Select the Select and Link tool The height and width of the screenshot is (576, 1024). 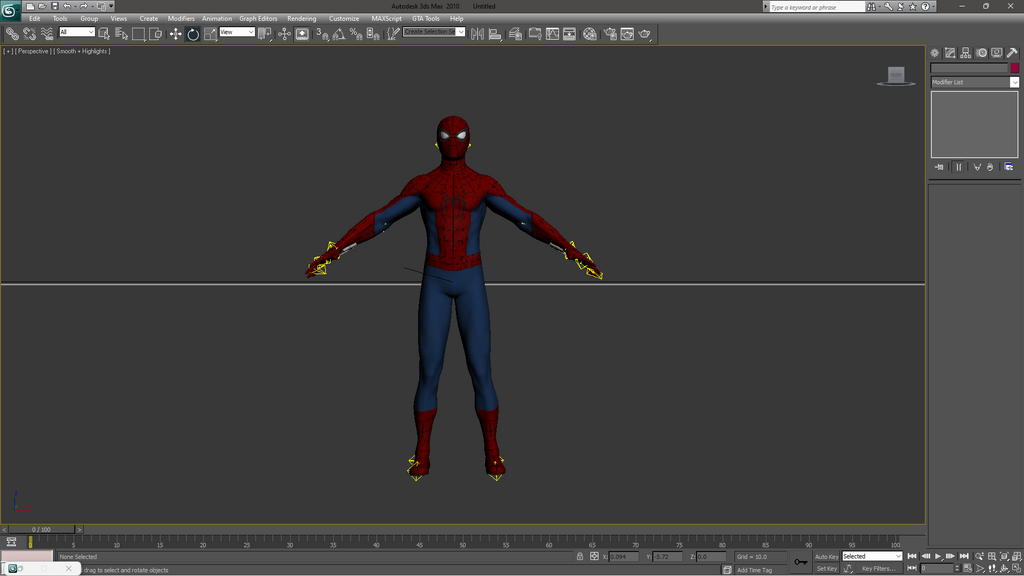coord(12,34)
